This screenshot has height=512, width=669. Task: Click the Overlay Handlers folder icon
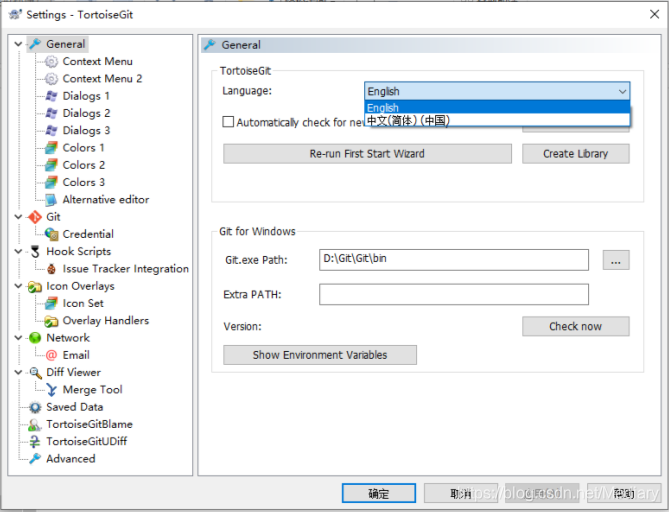tap(51, 320)
